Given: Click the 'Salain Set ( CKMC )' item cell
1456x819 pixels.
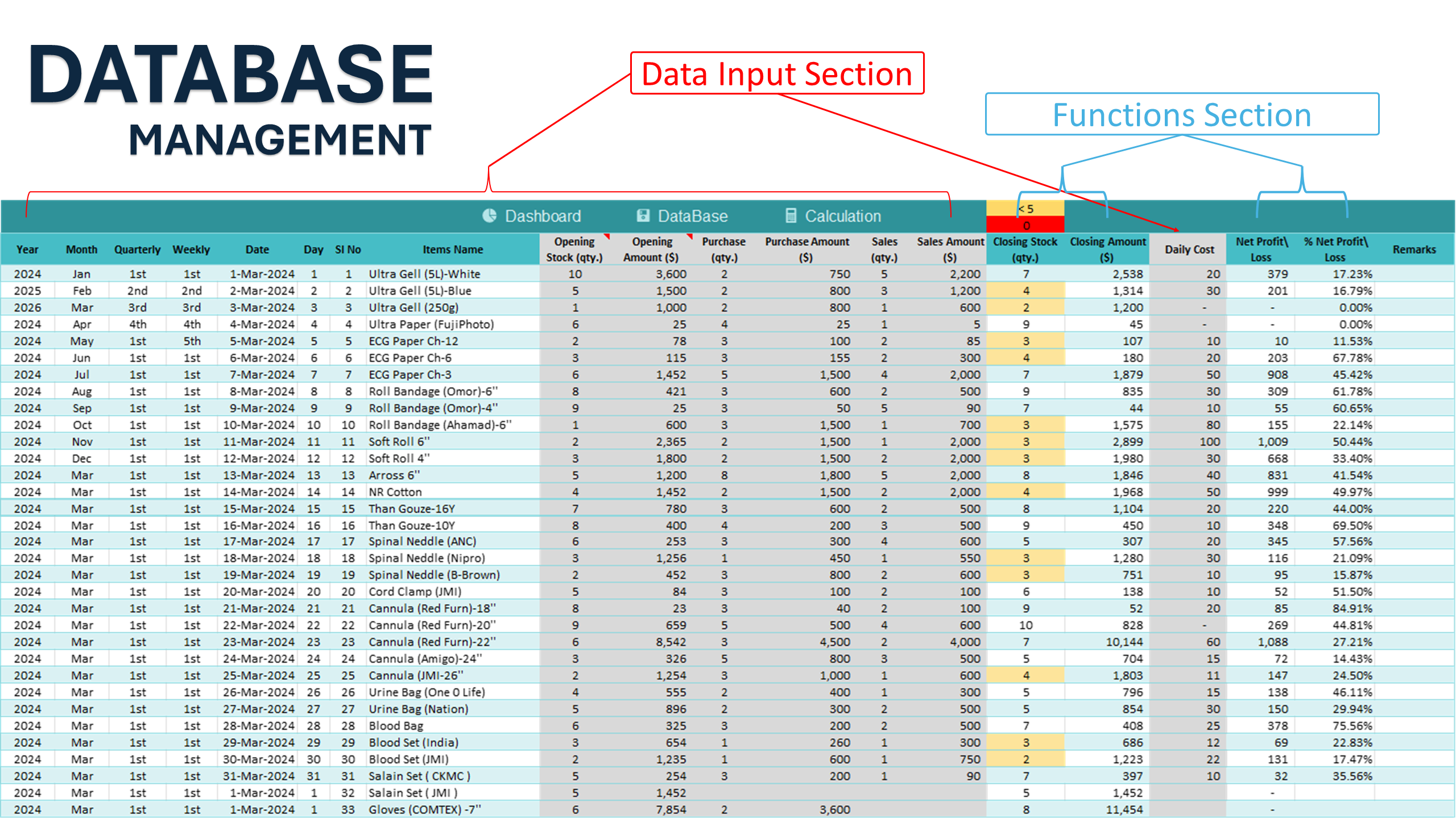Looking at the screenshot, I should (x=453, y=776).
